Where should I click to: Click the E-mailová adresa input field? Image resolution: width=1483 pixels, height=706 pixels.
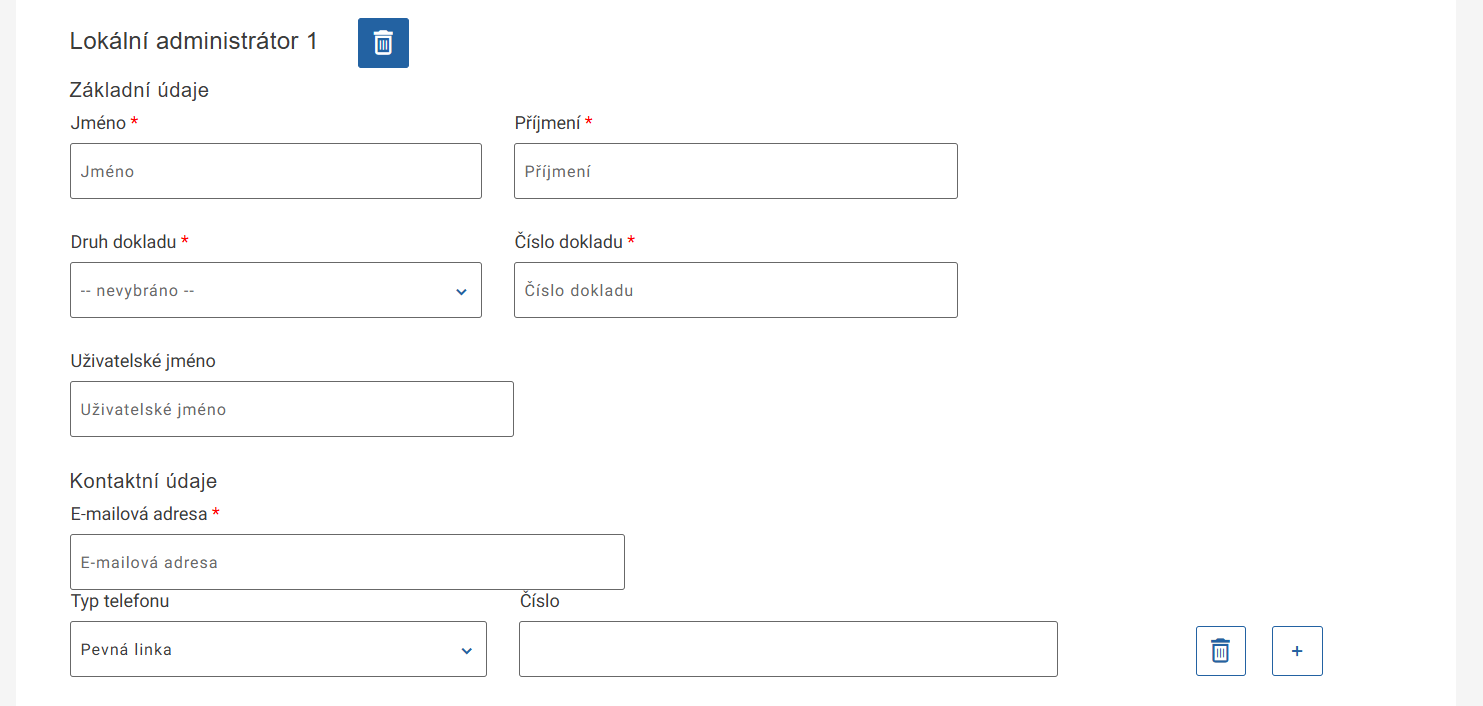coord(347,562)
